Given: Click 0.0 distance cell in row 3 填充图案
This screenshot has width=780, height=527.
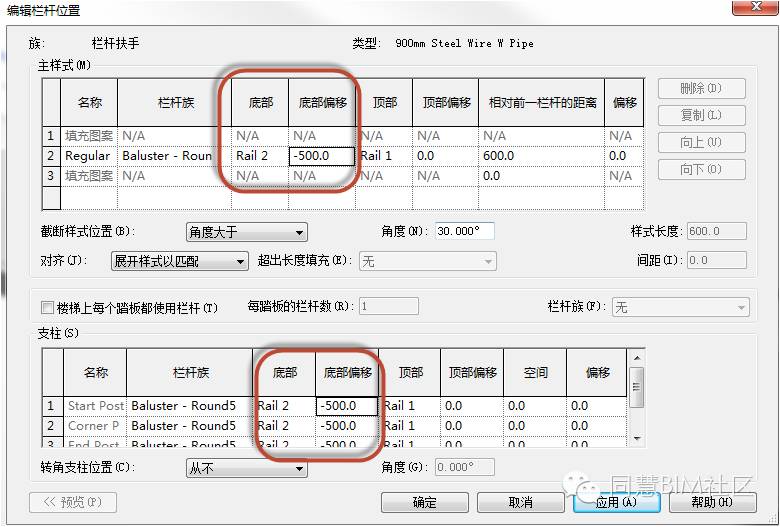Looking at the screenshot, I should (x=541, y=176).
